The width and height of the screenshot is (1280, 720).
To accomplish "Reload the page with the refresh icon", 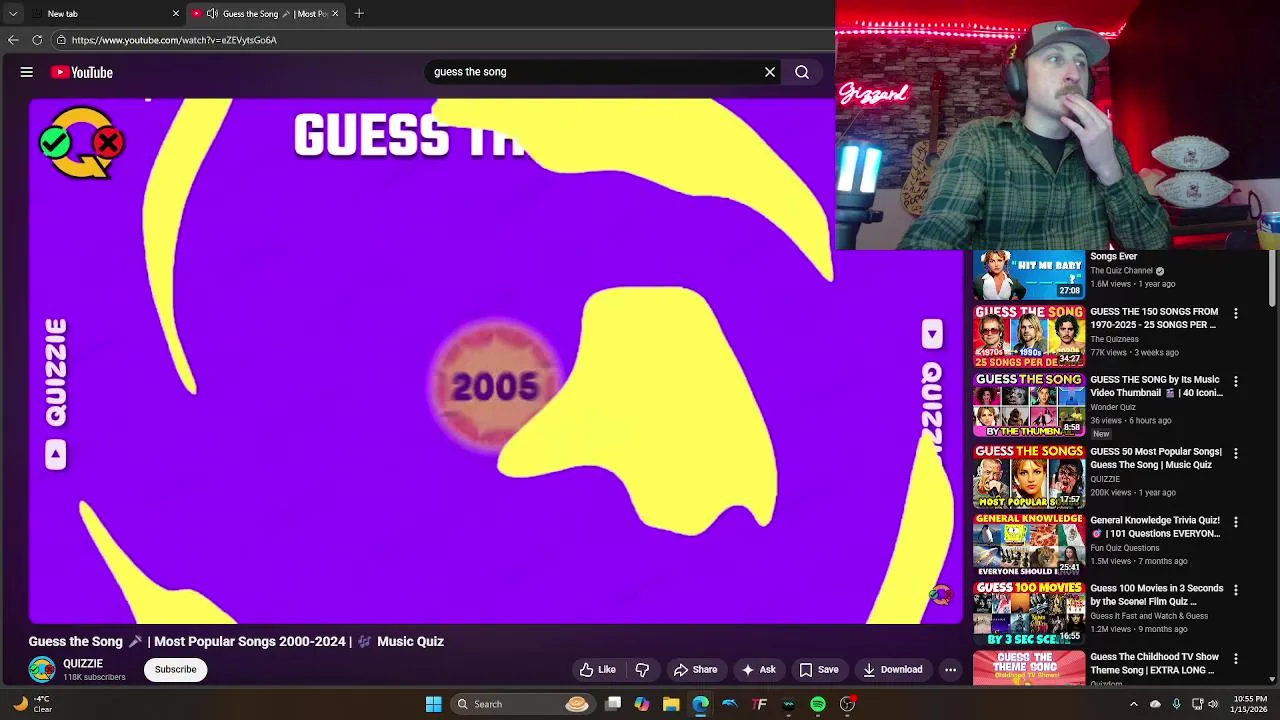I will point(37,40).
